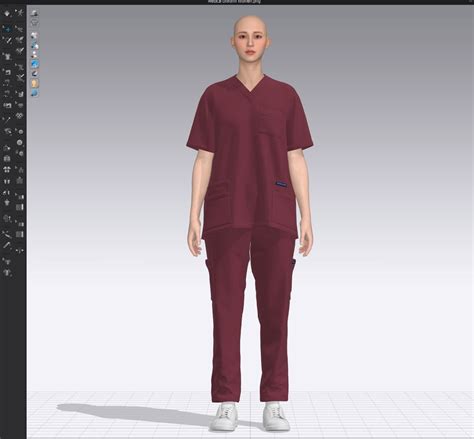Click the avatar's white sneakers
Screen dimensions: 474x439
(249, 417)
